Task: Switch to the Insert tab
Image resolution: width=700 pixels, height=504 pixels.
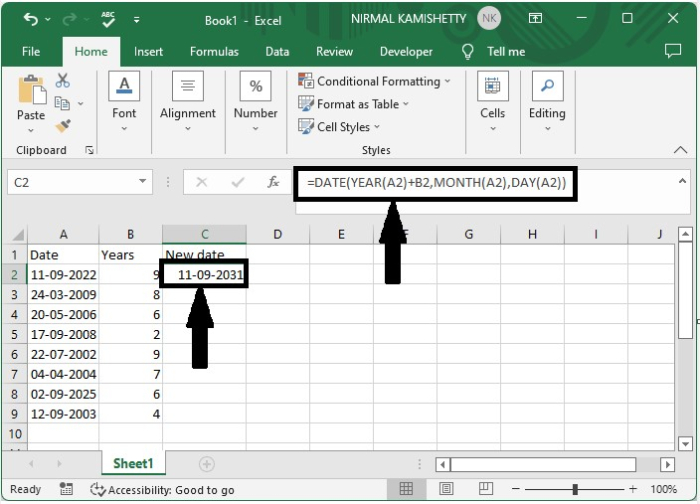Action: 148,52
